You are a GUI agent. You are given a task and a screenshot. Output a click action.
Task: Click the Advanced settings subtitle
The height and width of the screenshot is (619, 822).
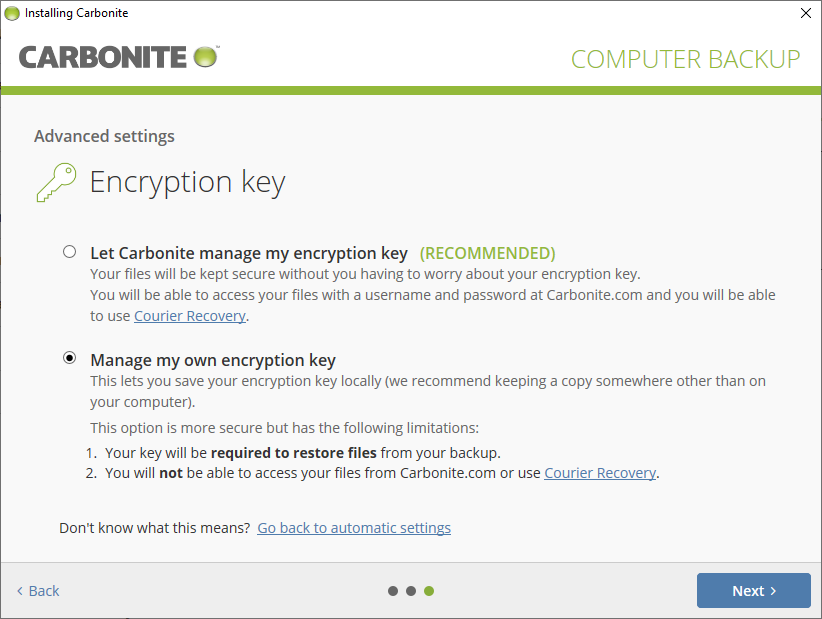104,136
